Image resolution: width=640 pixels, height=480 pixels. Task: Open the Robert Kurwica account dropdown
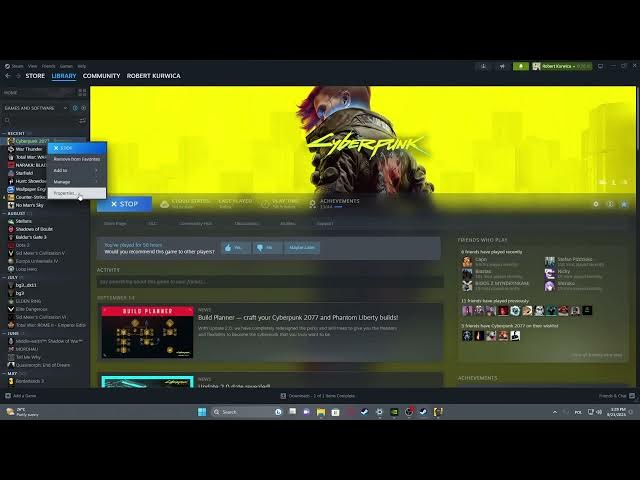[x=562, y=66]
